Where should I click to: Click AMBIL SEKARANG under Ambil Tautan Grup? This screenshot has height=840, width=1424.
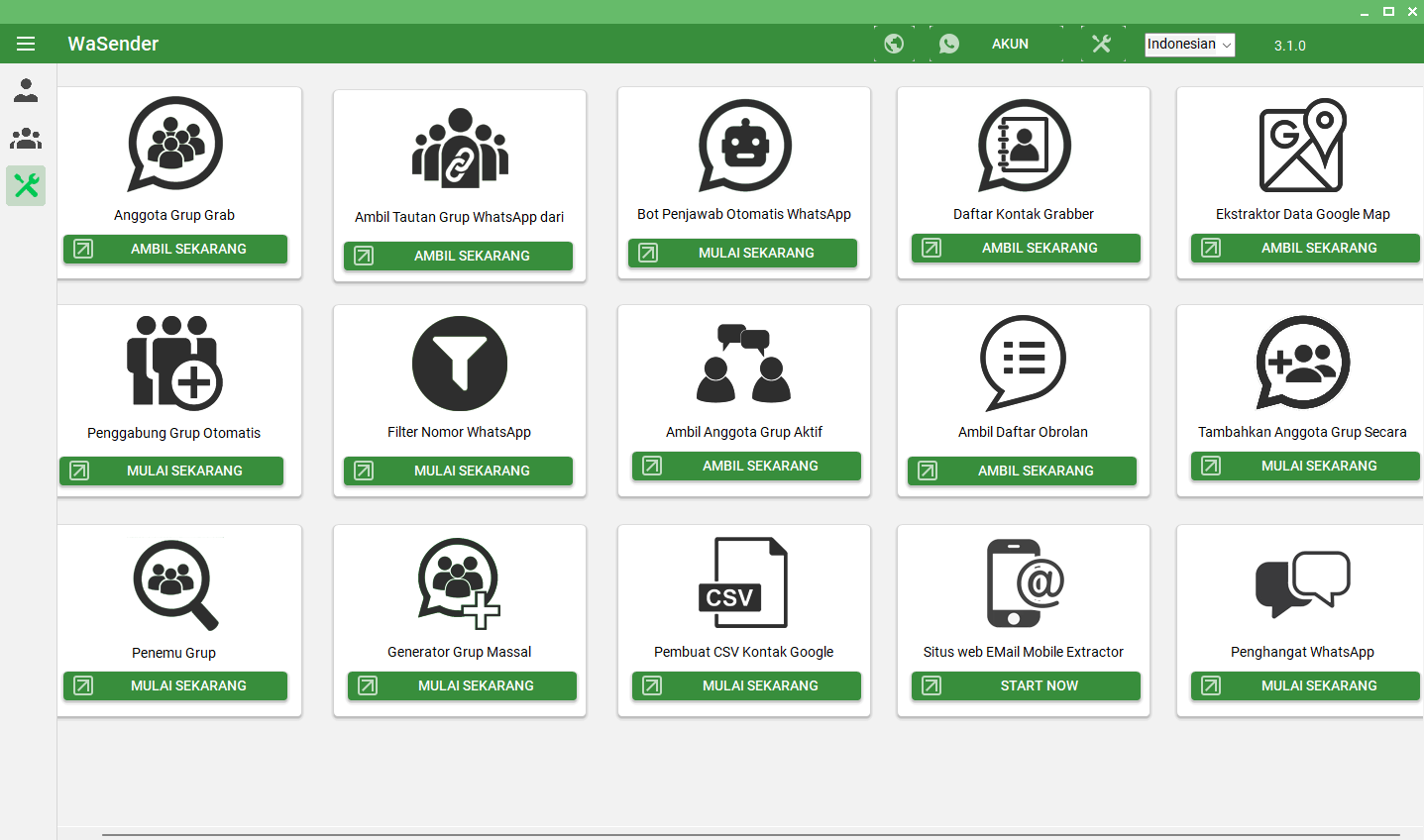pyautogui.click(x=458, y=256)
